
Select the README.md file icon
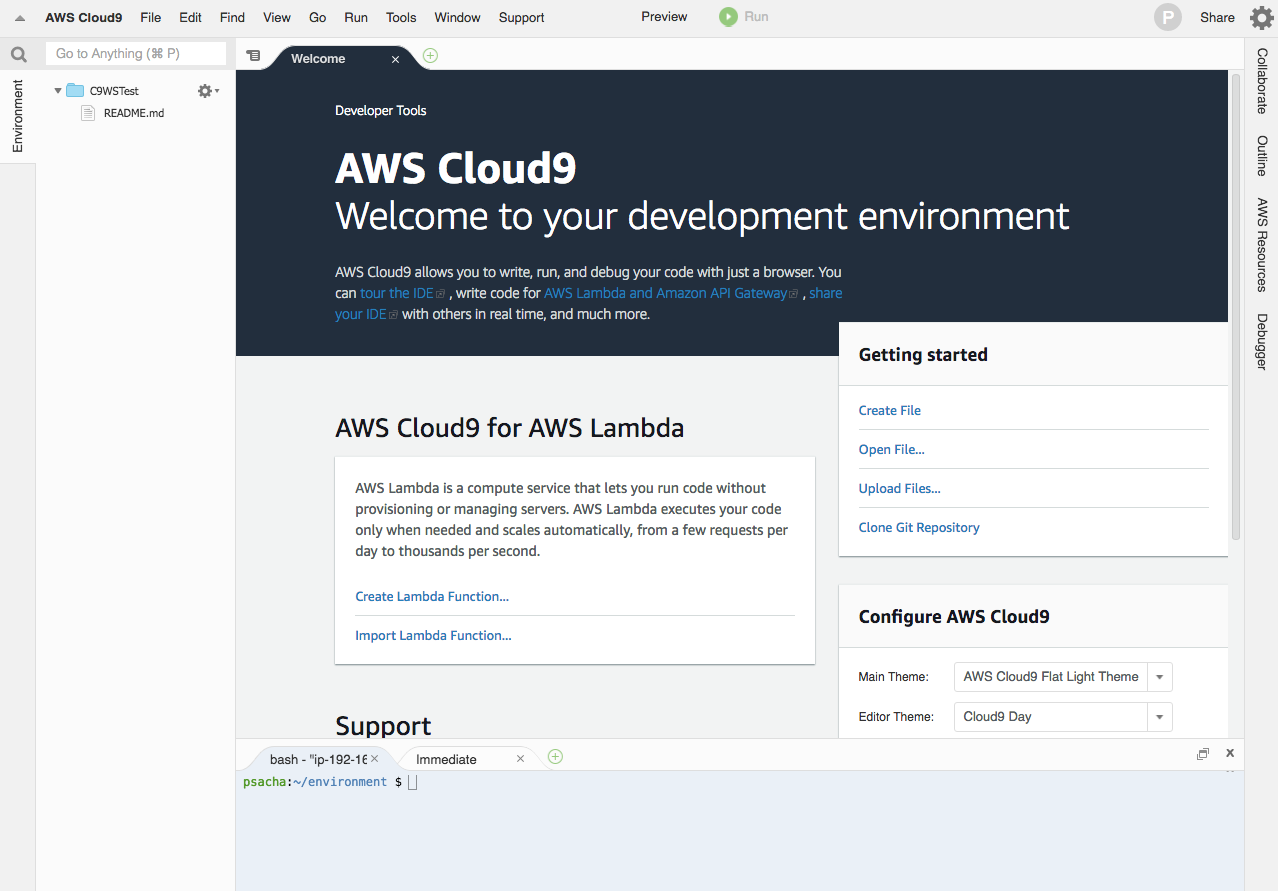pyautogui.click(x=88, y=113)
